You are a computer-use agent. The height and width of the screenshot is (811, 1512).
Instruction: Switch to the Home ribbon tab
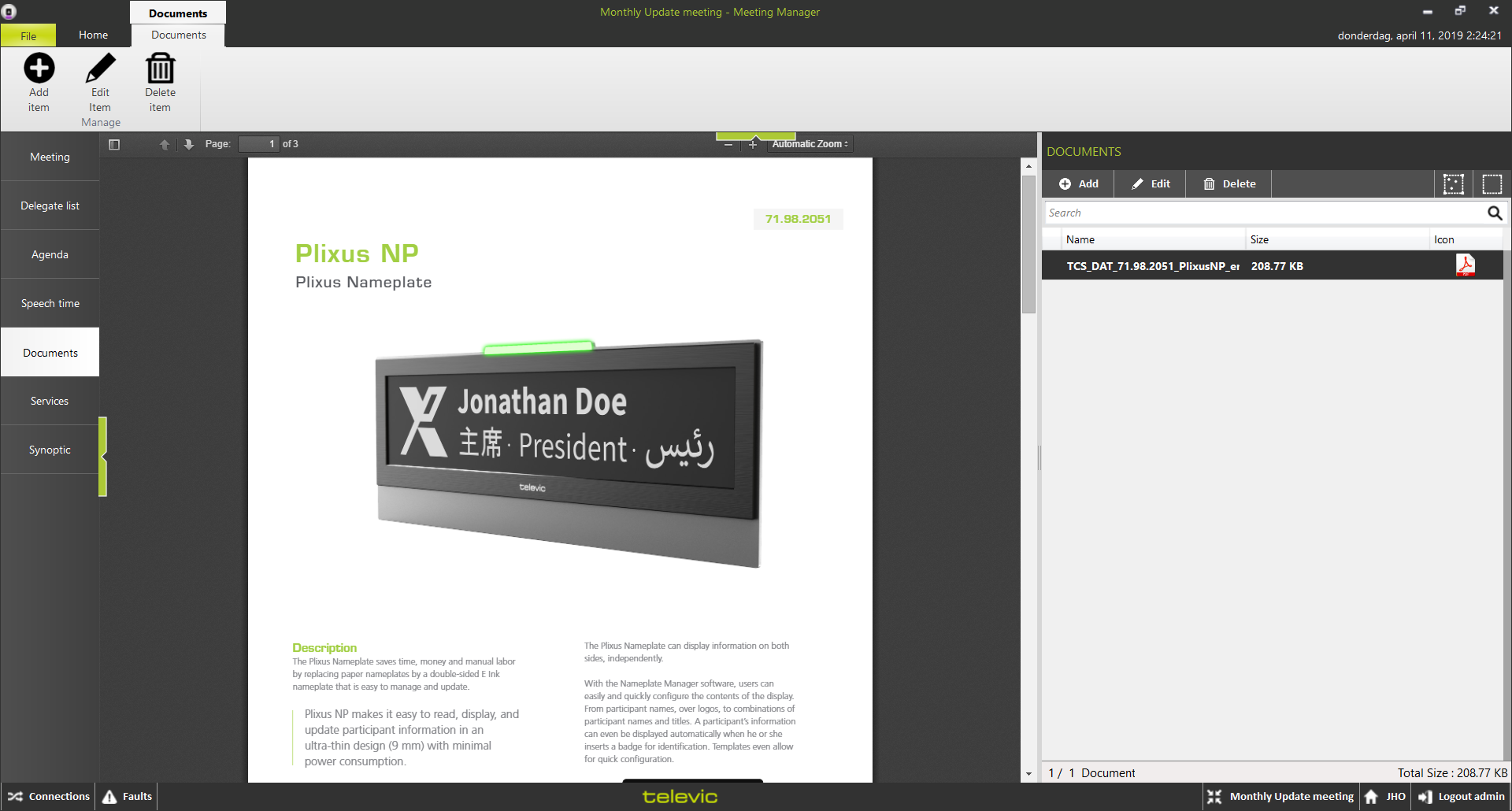coord(93,35)
